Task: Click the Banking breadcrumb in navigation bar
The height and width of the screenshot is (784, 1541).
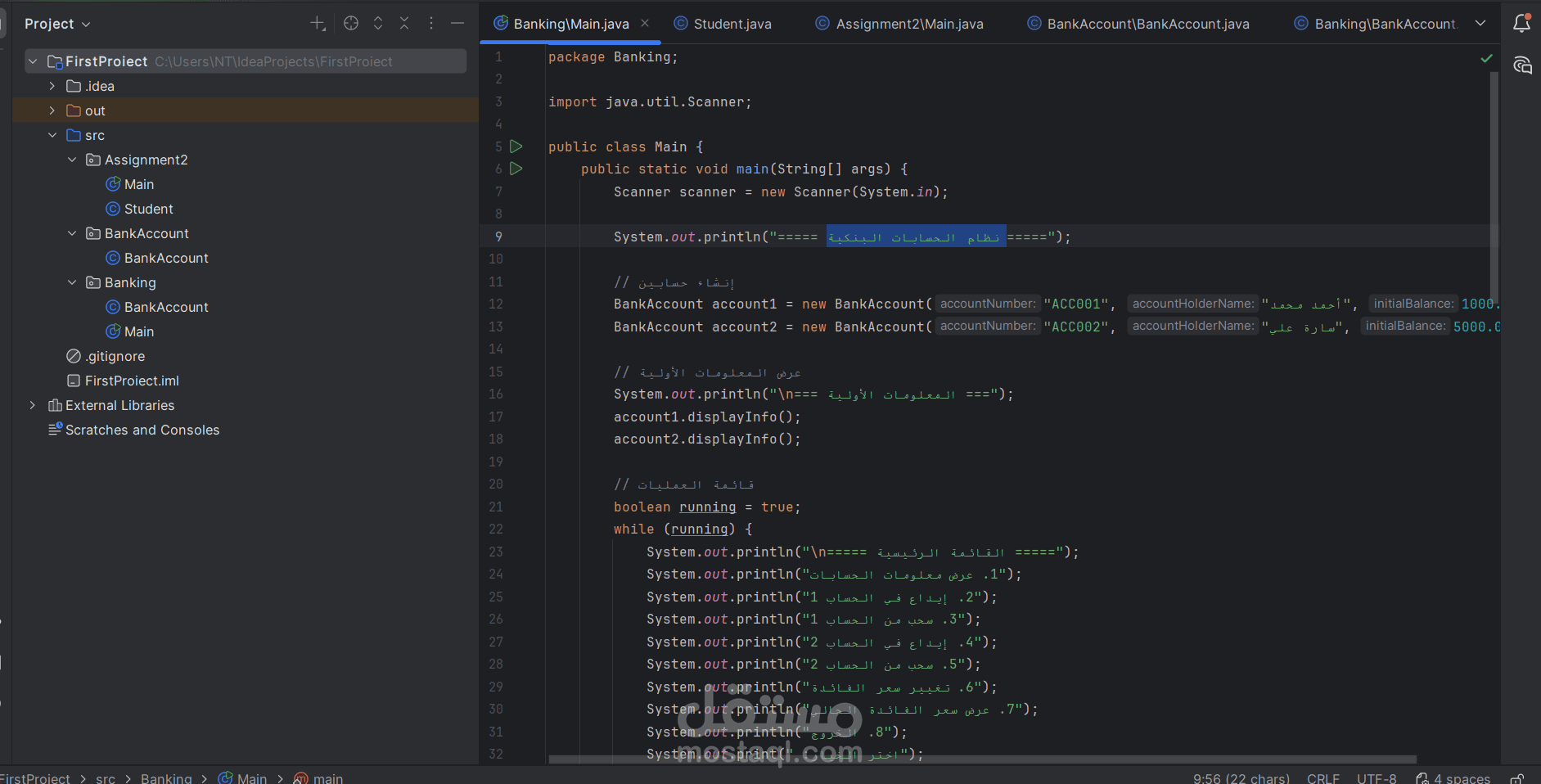Action: 166,778
